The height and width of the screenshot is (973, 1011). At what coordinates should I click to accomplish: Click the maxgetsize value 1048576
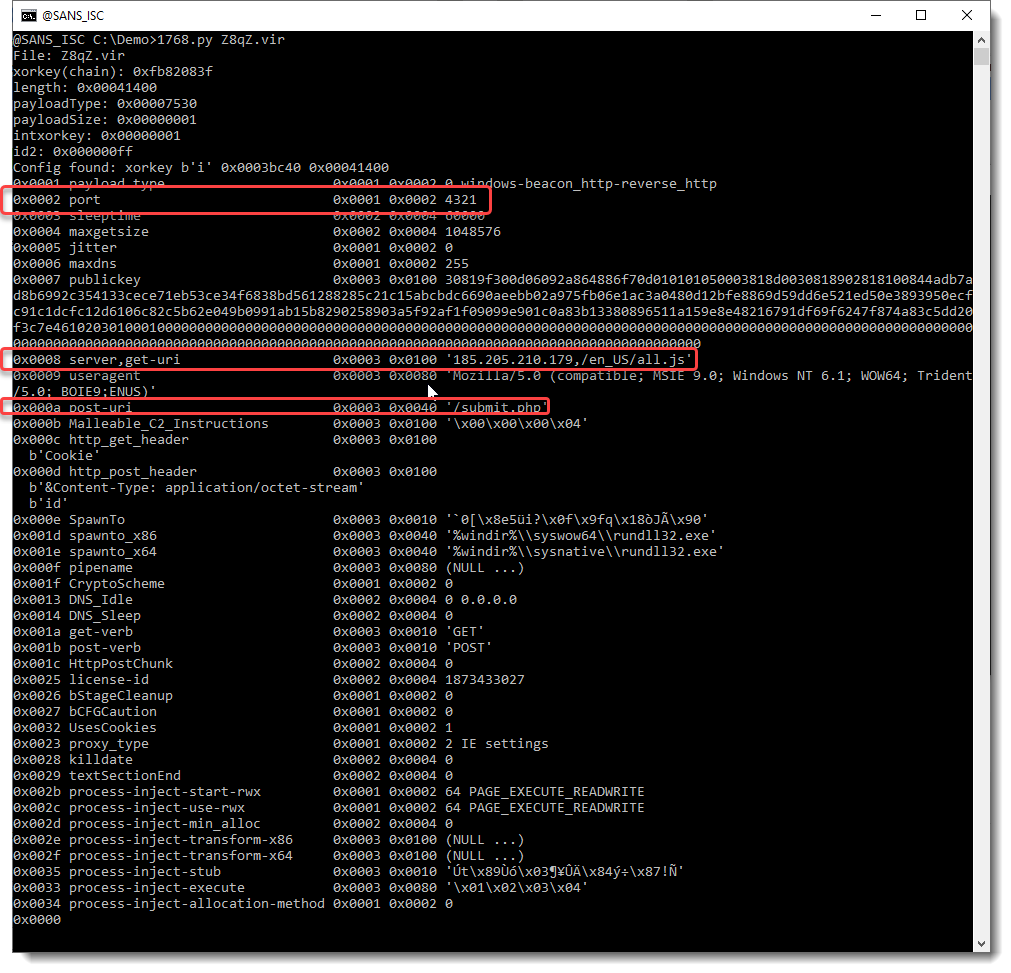click(473, 231)
